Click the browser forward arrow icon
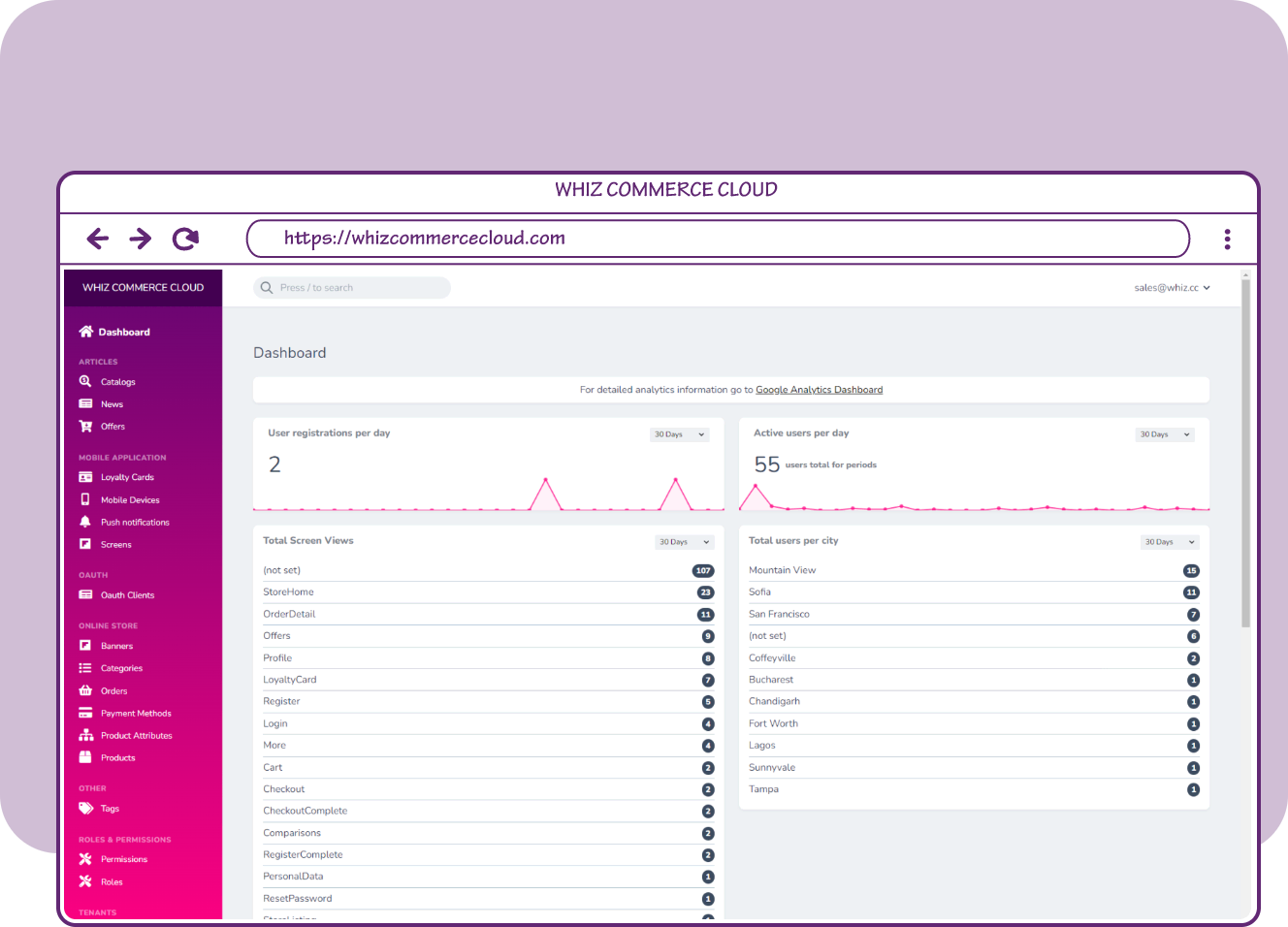 click(141, 239)
